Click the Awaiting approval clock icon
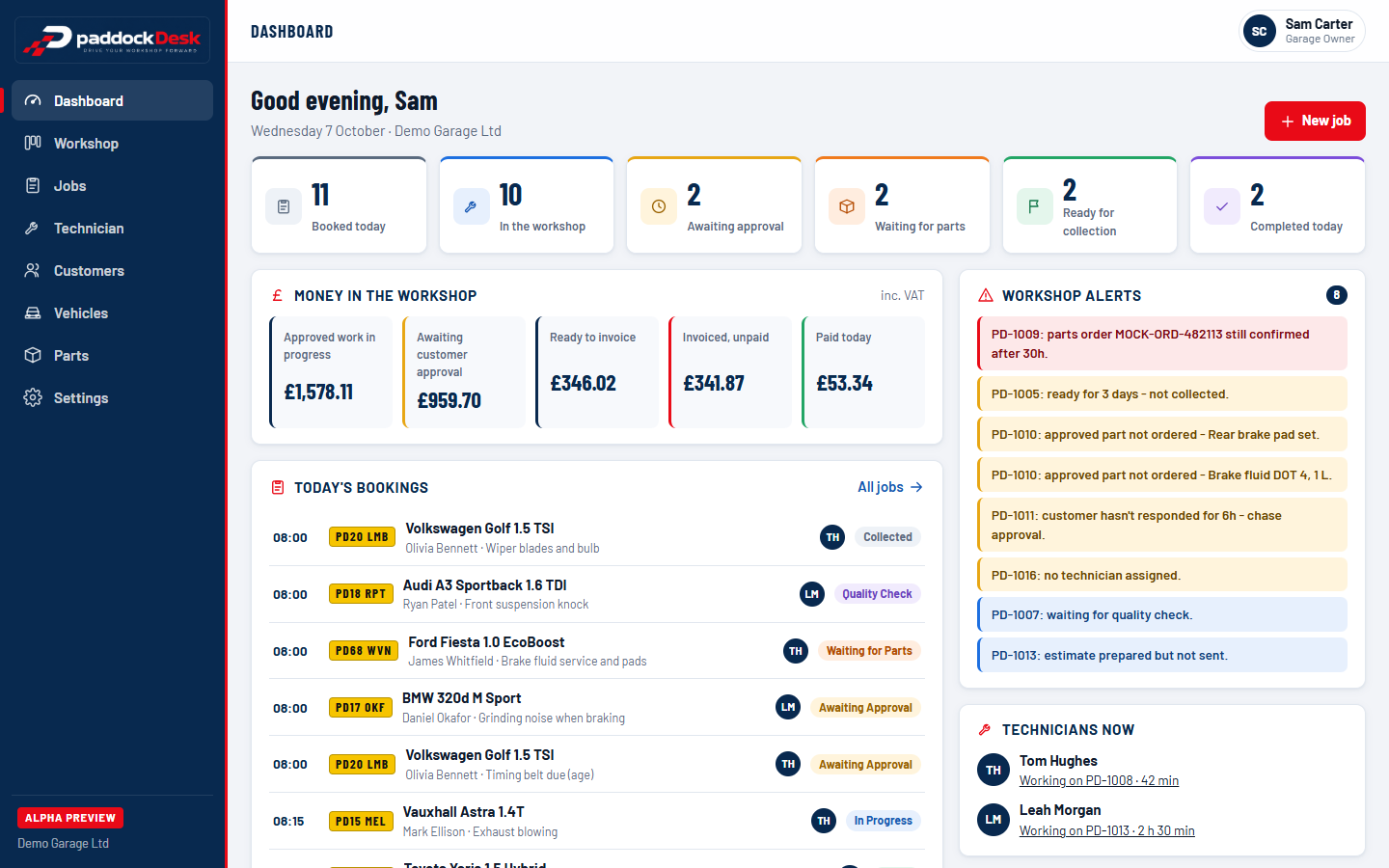This screenshot has height=868, width=1389. click(659, 206)
